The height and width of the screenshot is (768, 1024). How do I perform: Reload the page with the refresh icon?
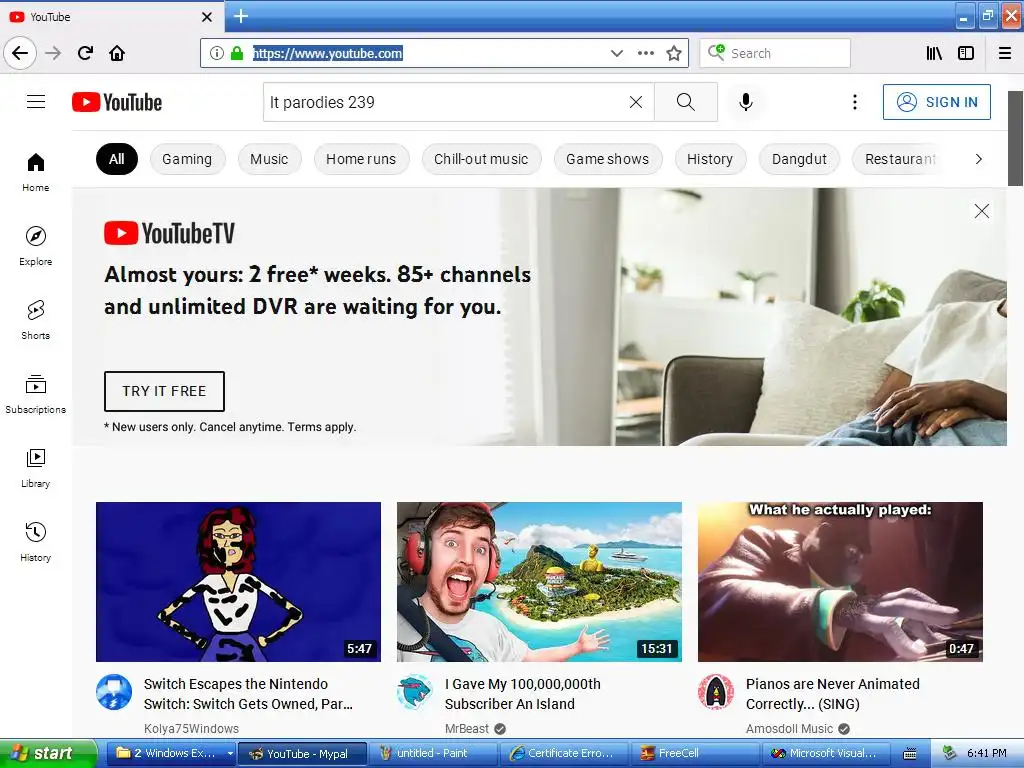(85, 53)
